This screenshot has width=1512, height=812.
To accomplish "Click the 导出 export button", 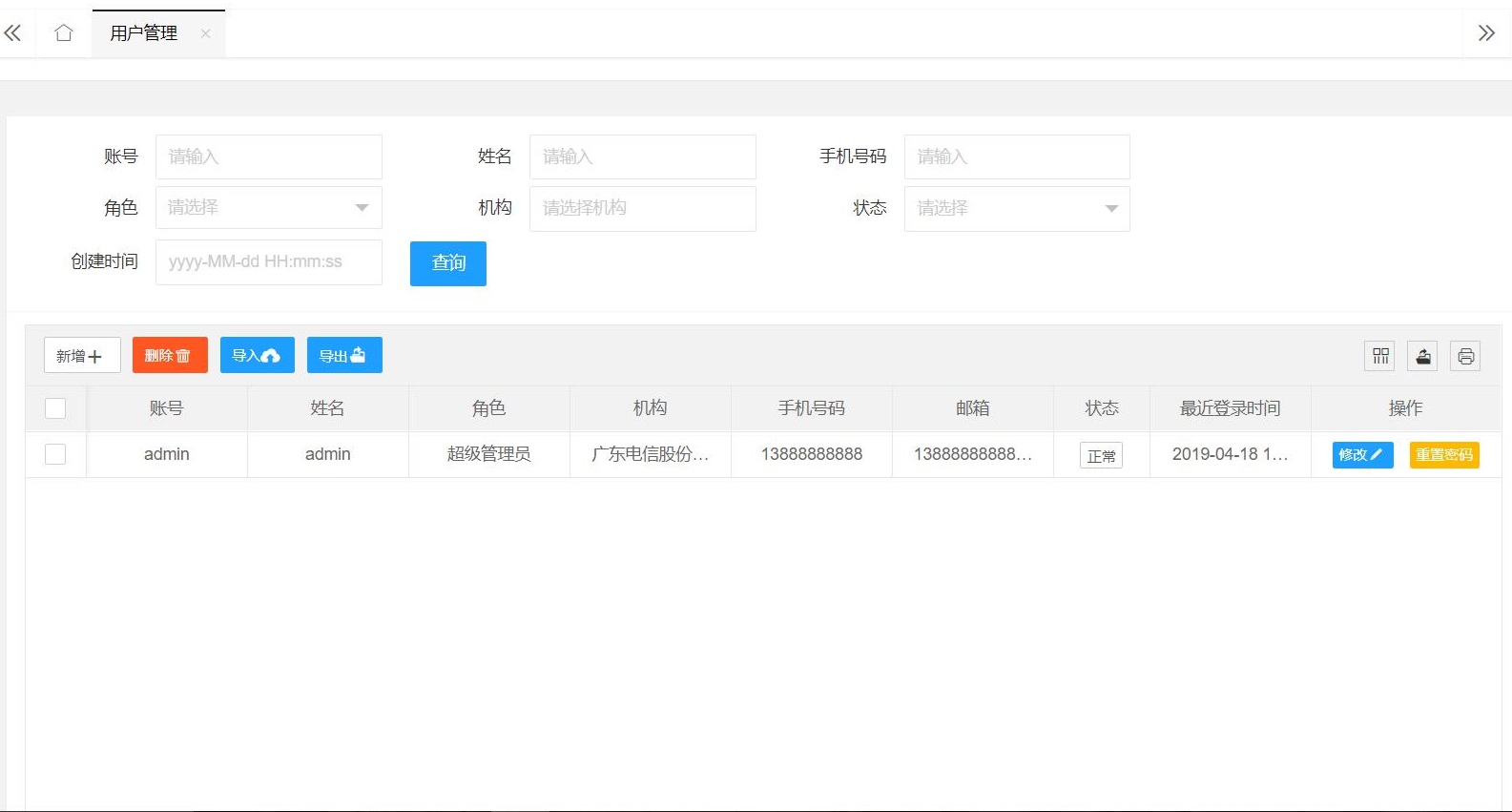I will [344, 355].
